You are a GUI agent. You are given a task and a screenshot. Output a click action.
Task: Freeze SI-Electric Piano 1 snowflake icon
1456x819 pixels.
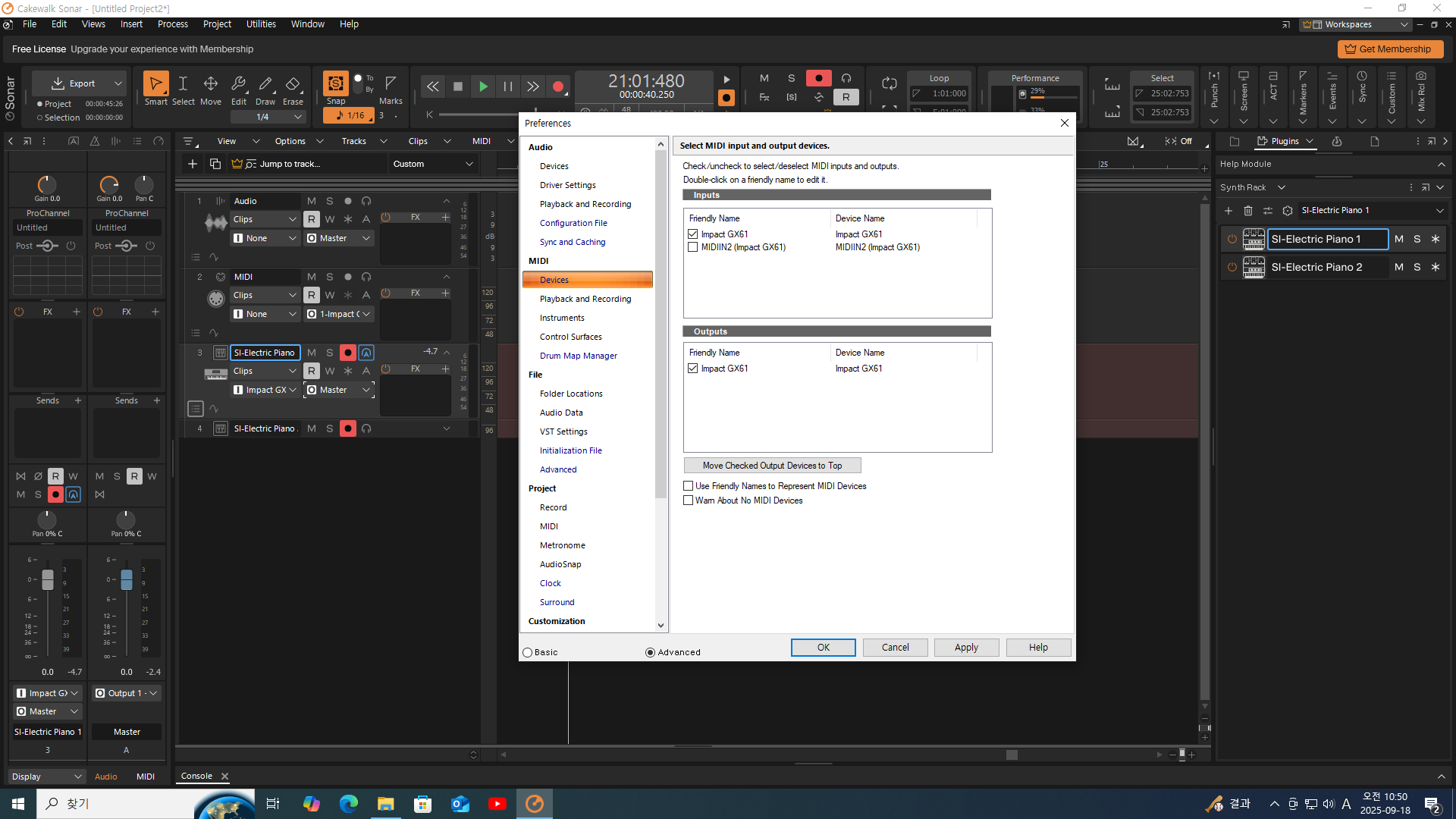(x=1436, y=239)
